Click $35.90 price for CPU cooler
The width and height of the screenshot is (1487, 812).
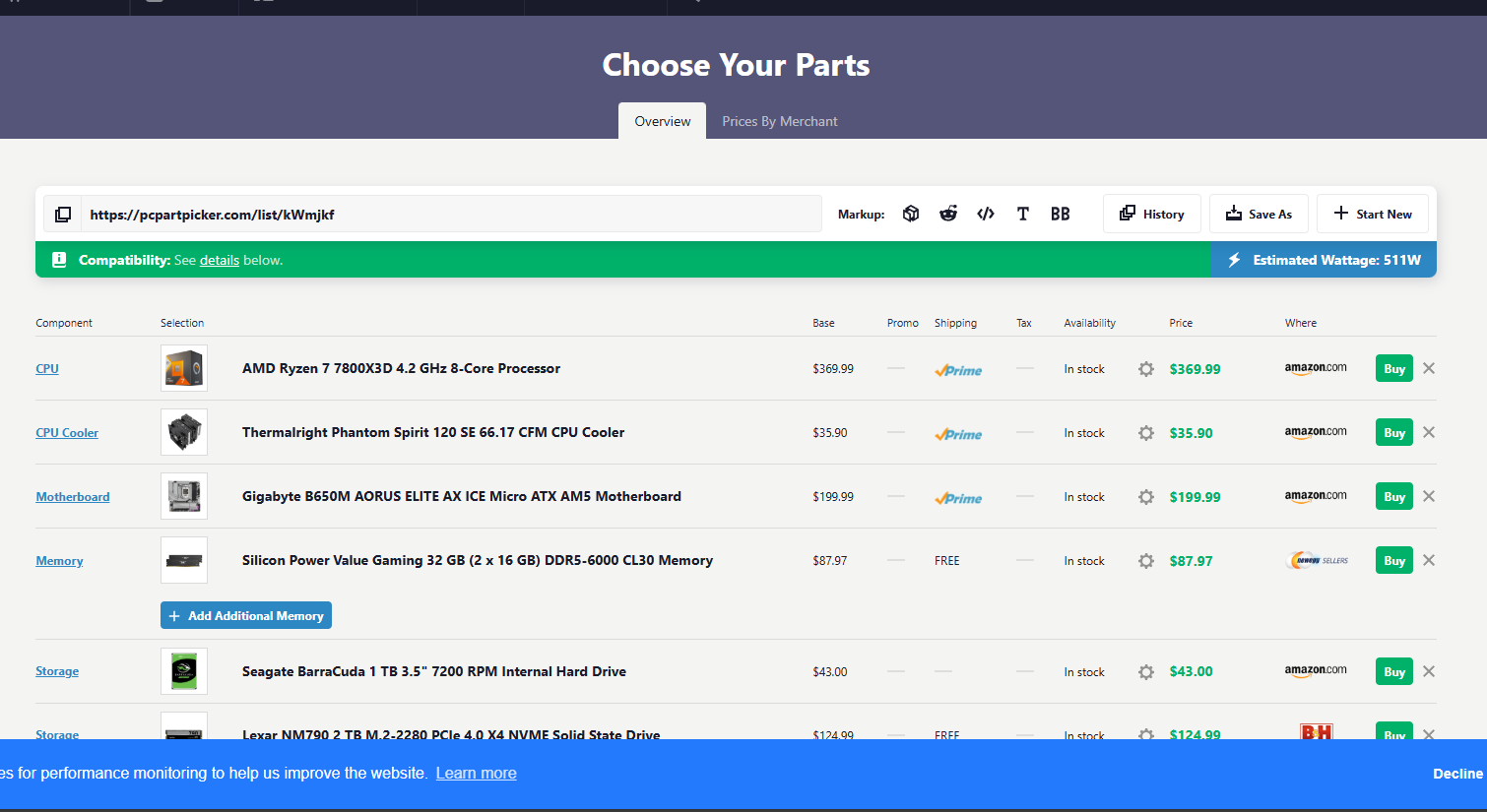(1192, 433)
